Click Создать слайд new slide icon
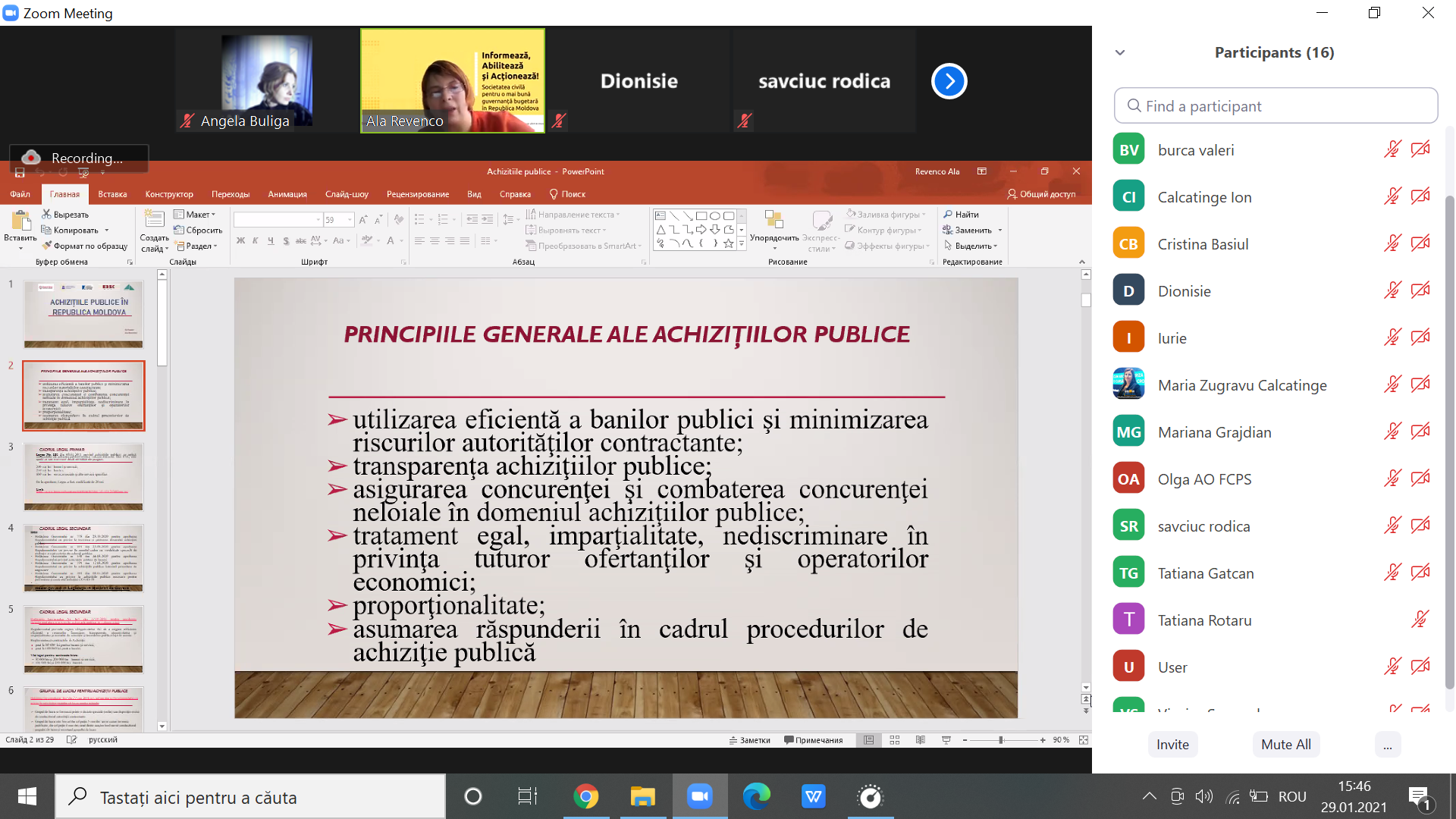1456x819 pixels. tap(154, 221)
